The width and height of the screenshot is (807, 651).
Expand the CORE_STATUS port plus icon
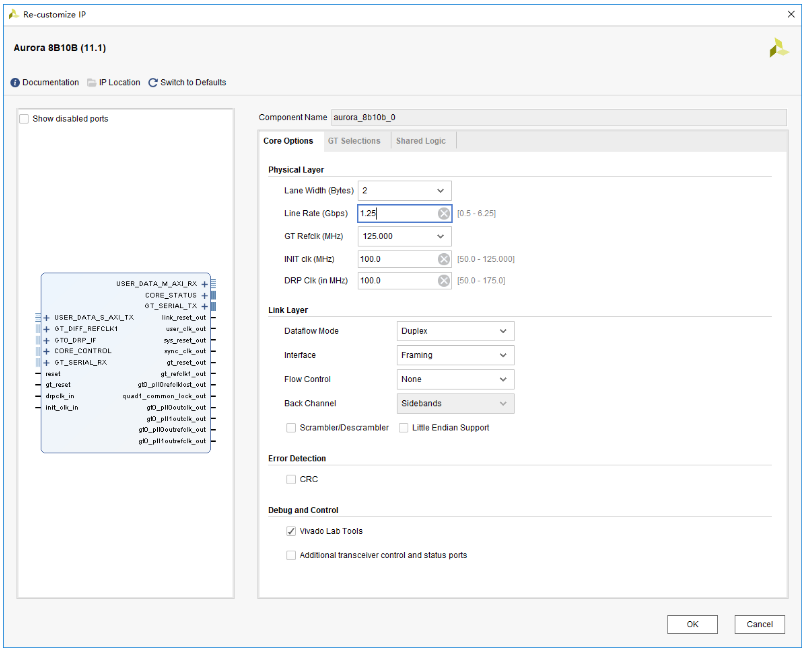[204, 296]
